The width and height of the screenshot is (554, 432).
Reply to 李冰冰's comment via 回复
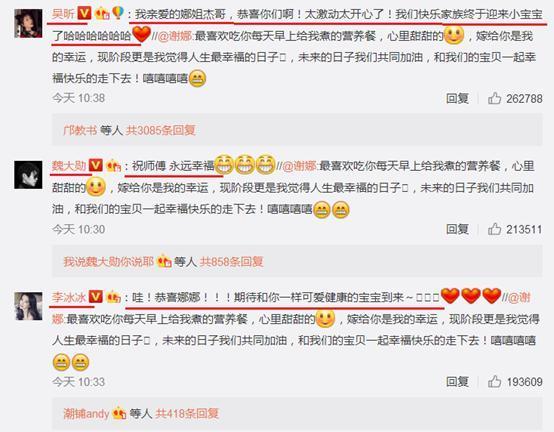coord(457,381)
